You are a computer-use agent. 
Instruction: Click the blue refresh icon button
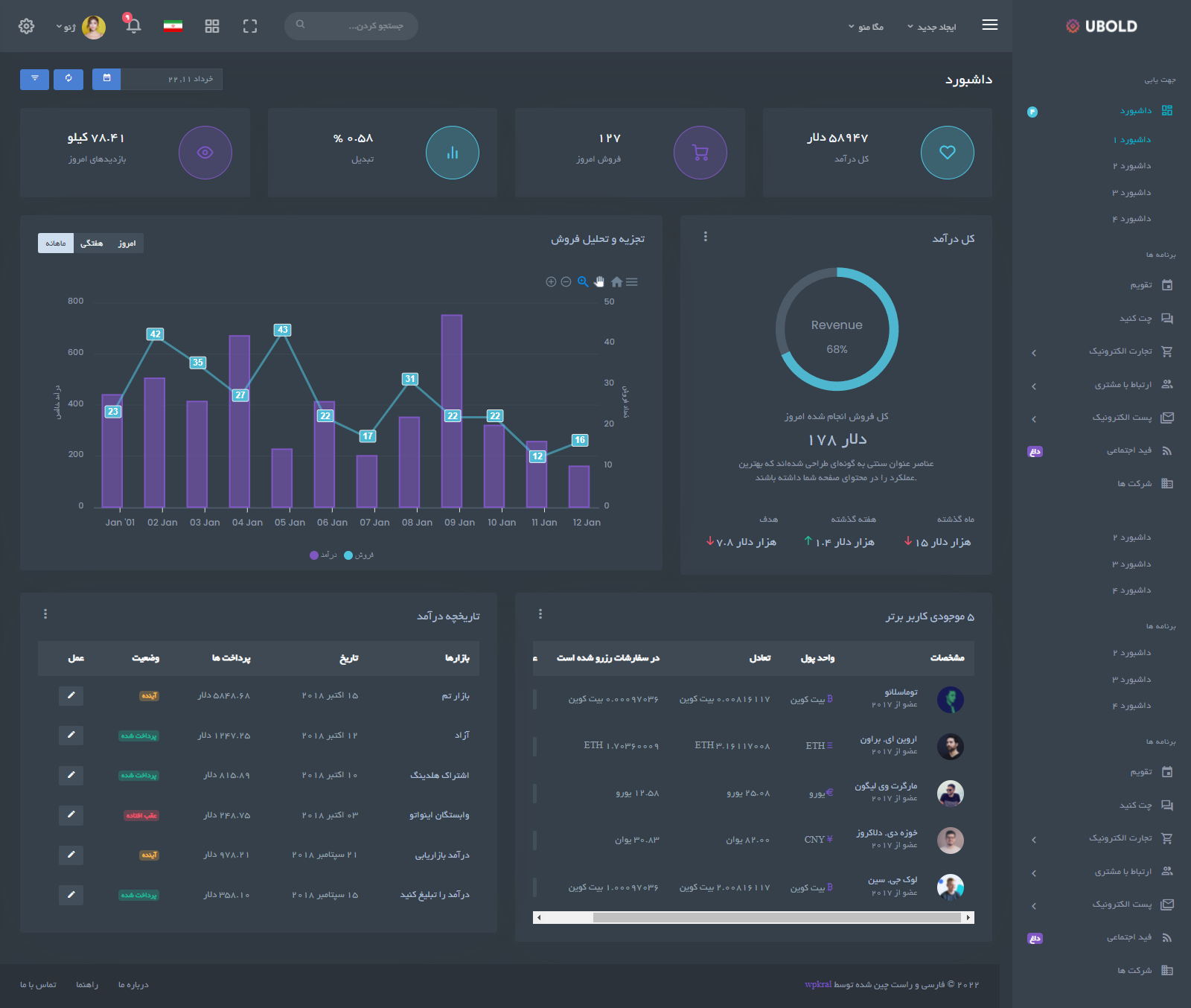coord(68,79)
